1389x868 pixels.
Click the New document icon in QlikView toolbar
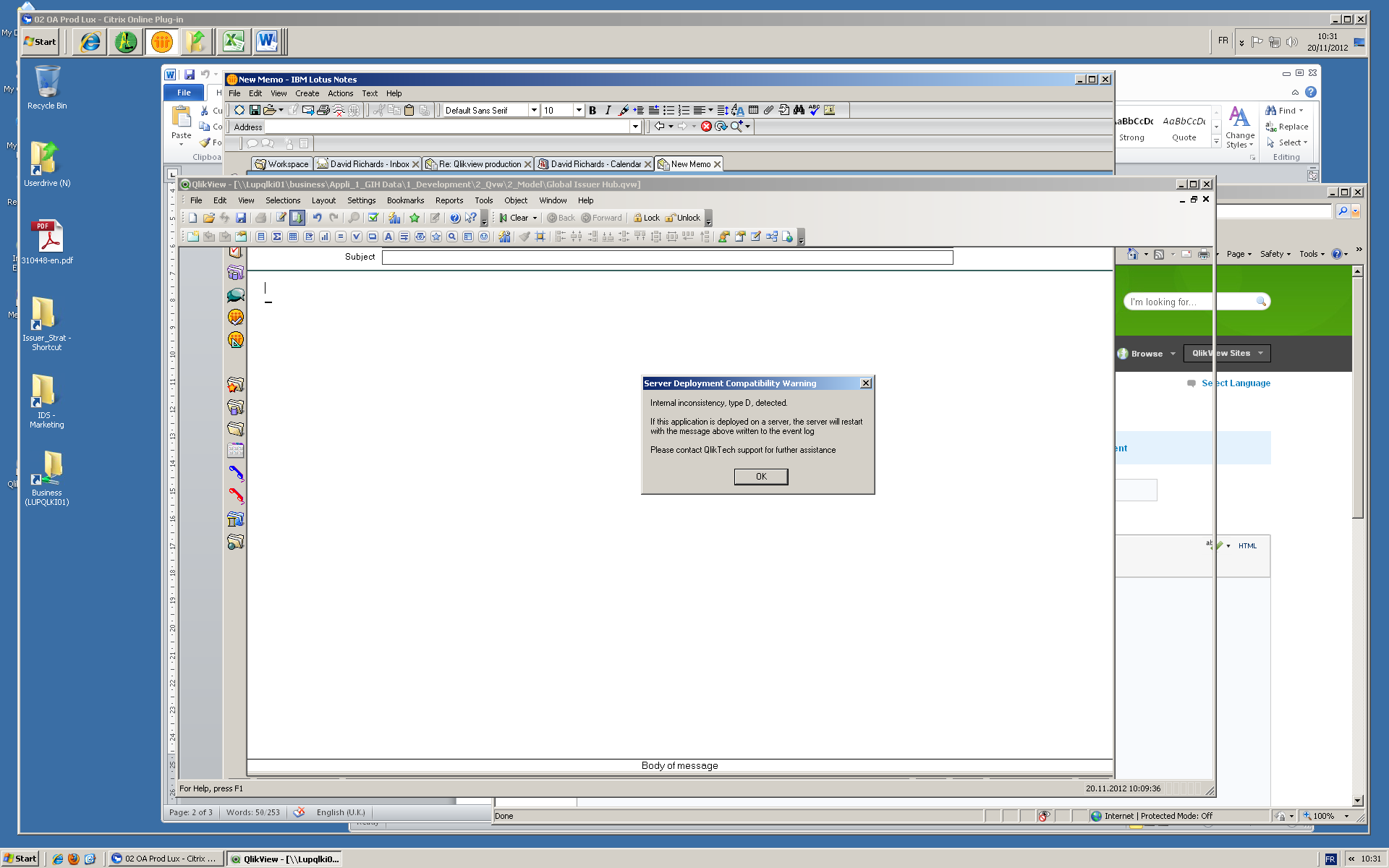193,218
